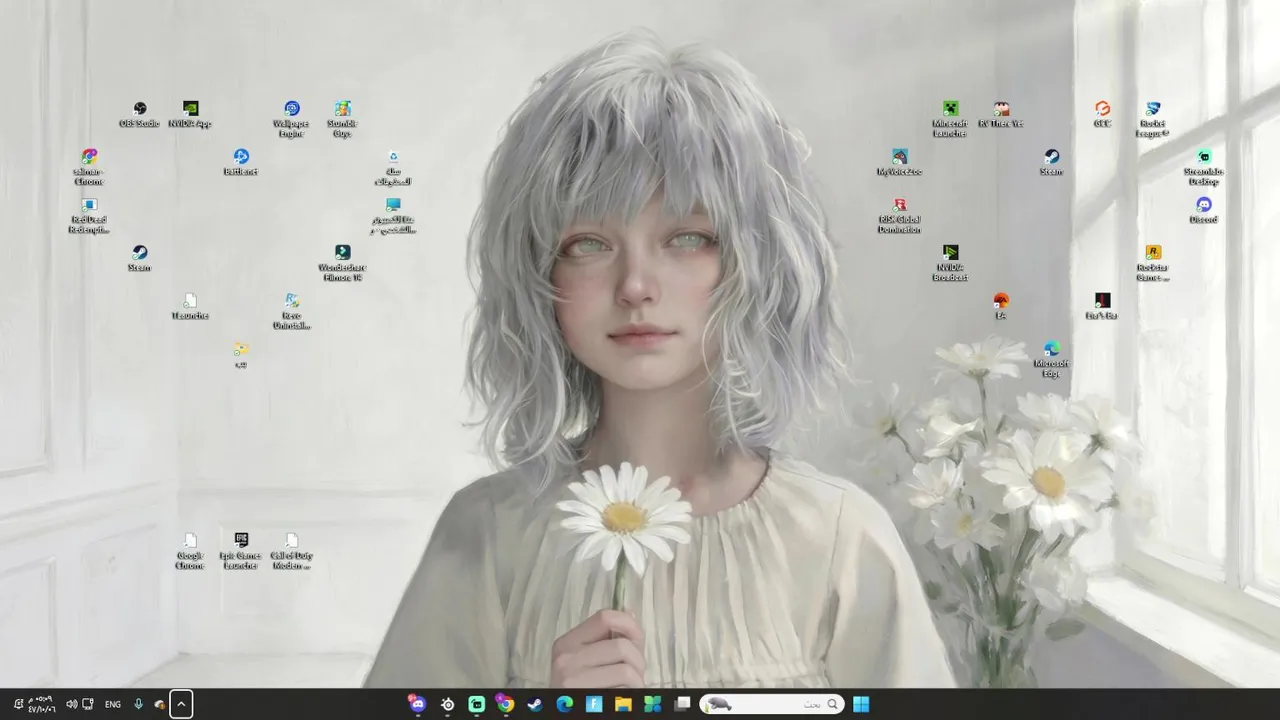Open the Streamlabs icon in the taskbar
Image resolution: width=1280 pixels, height=720 pixels.
tap(477, 704)
